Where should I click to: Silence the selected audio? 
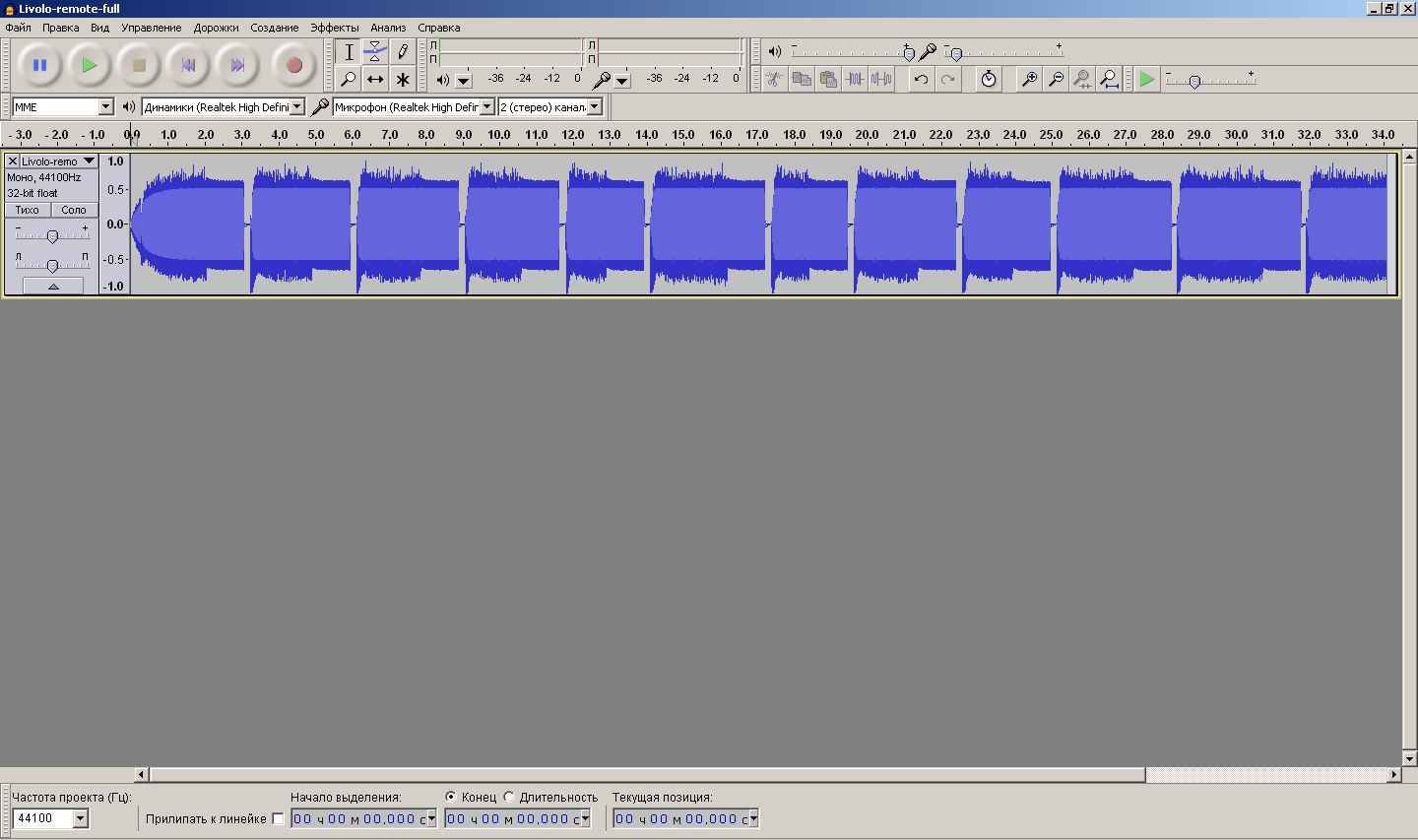[x=881, y=79]
